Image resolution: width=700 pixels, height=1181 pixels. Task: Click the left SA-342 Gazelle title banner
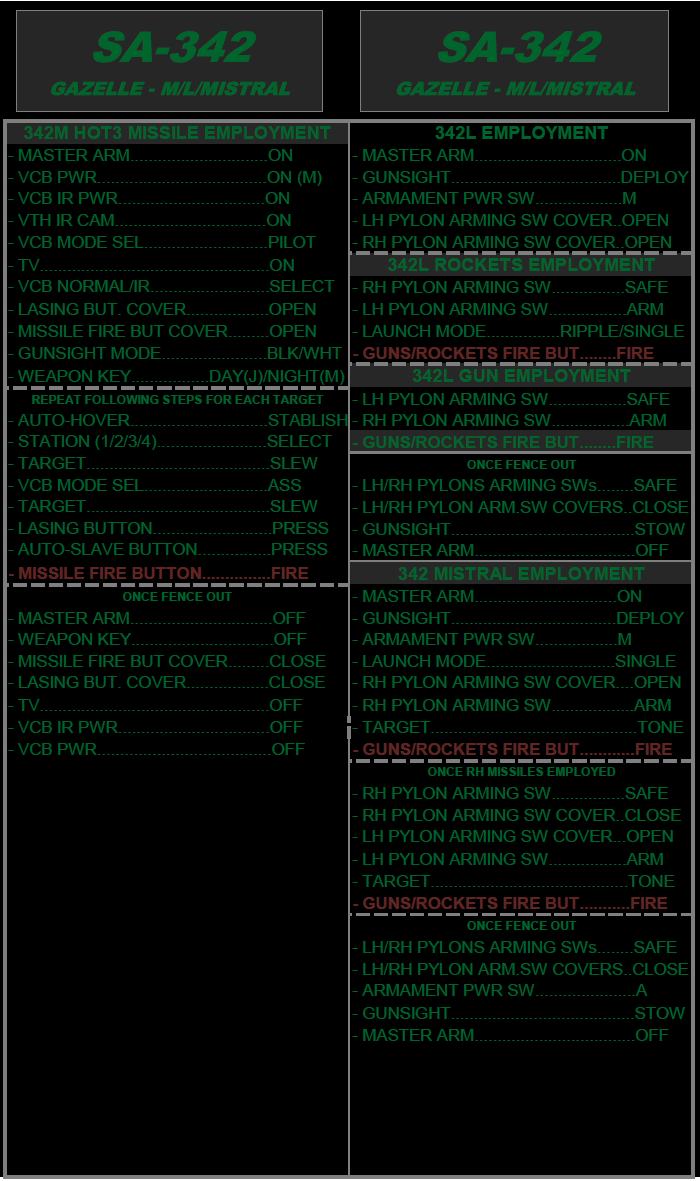(x=169, y=61)
